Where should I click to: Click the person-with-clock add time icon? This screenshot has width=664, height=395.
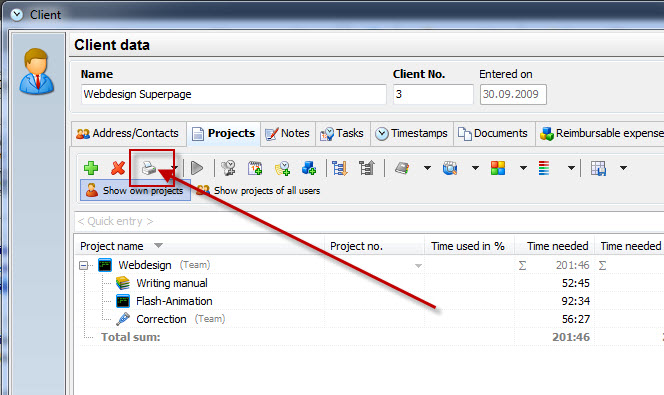tap(229, 168)
